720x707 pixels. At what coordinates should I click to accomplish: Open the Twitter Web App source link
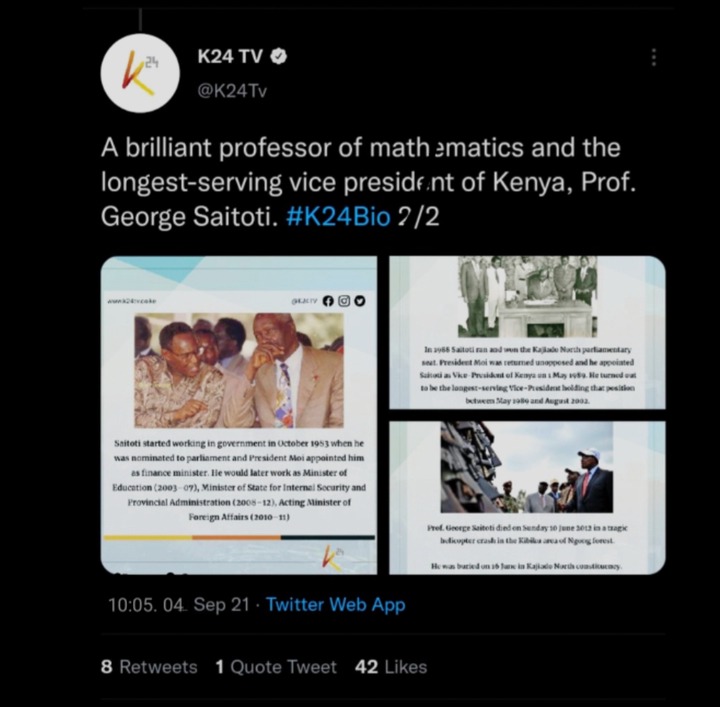(336, 605)
